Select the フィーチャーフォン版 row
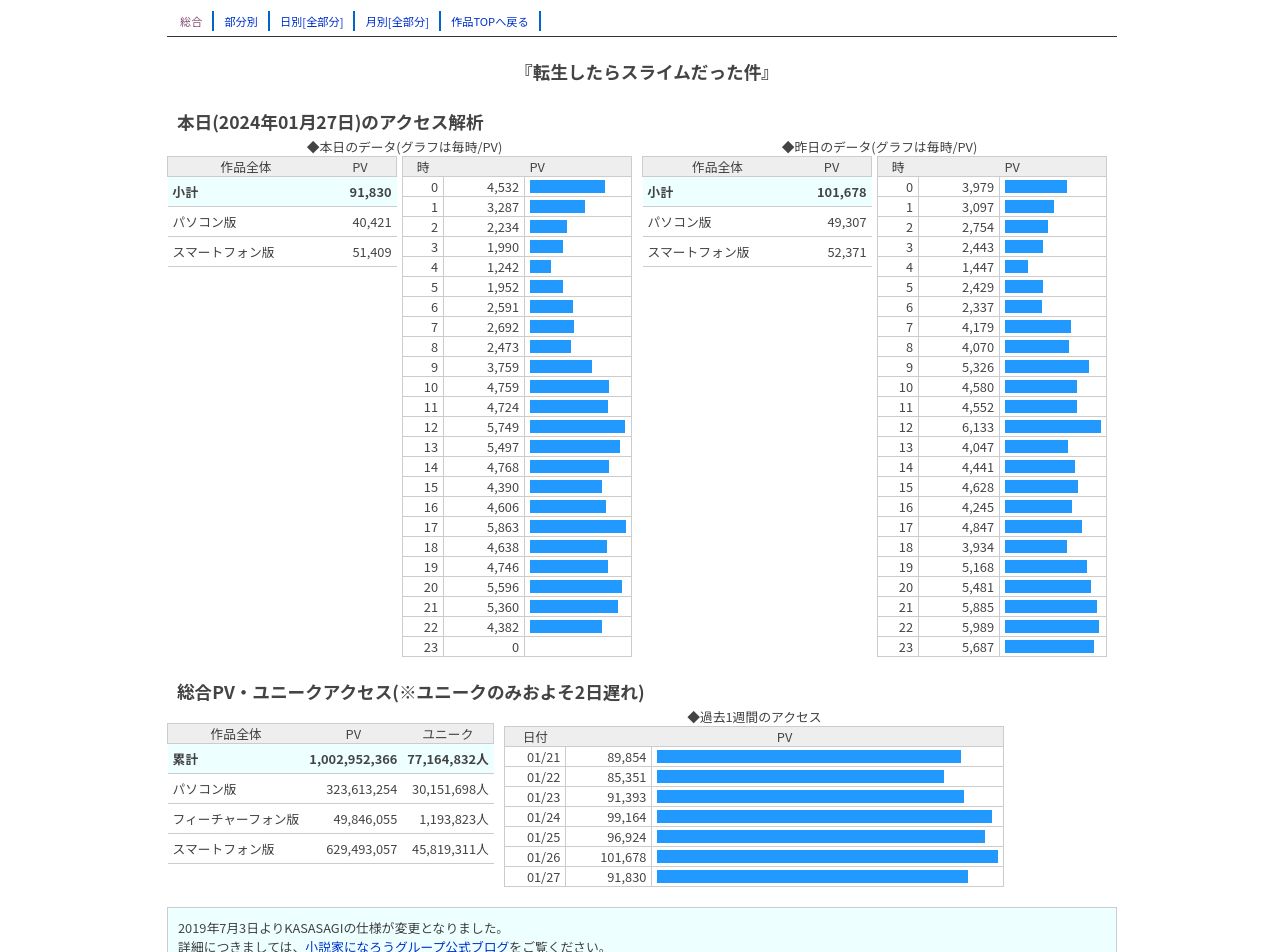 coord(330,819)
